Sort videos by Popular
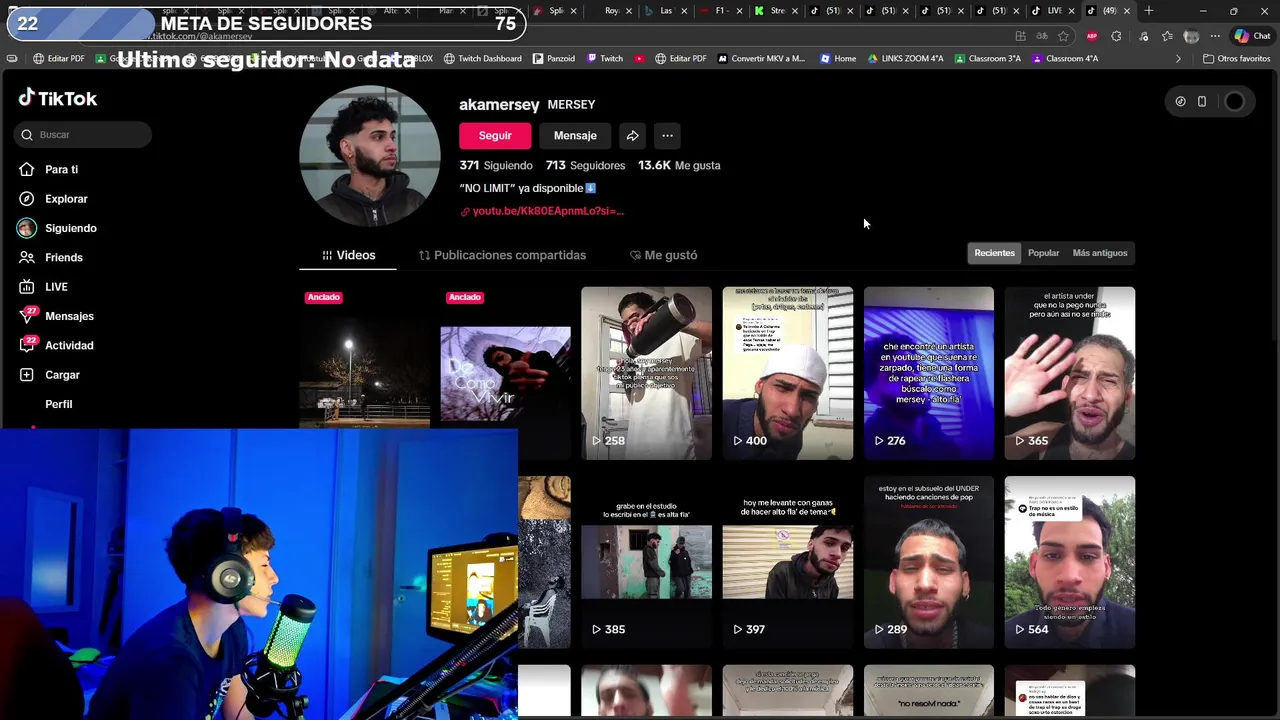1280x720 pixels. 1043,253
